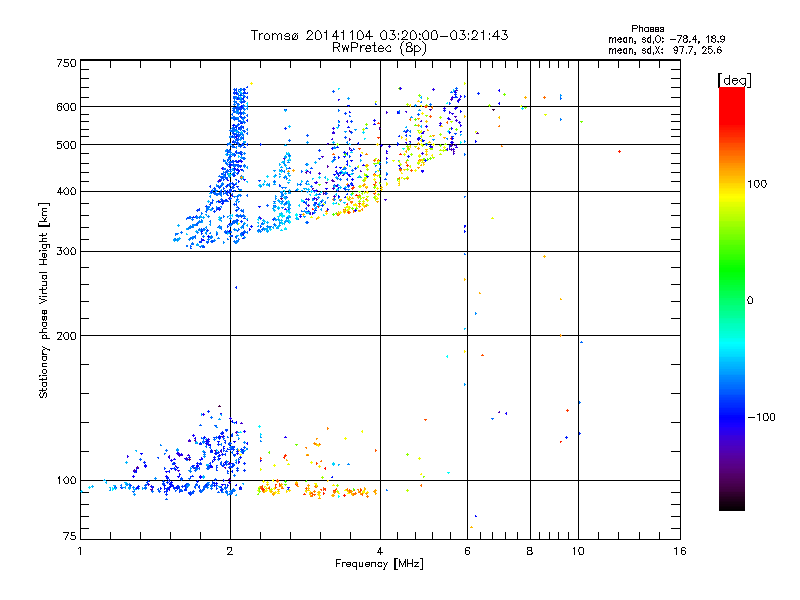Click the '300' height axis label
Screen dimensions: 800x600
66,252
